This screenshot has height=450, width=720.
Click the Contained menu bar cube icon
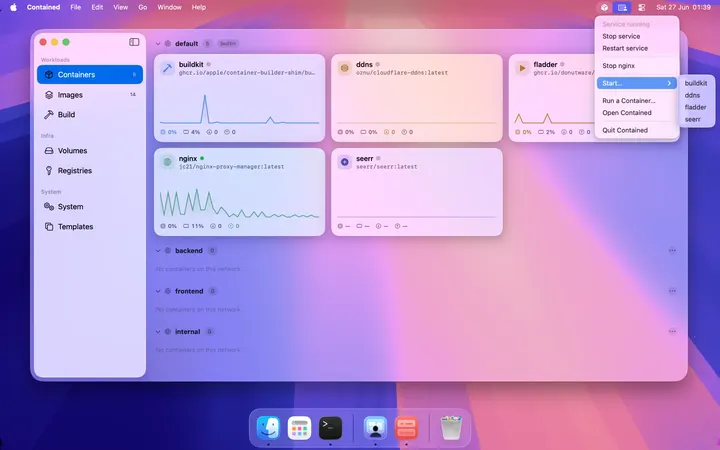tap(604, 7)
